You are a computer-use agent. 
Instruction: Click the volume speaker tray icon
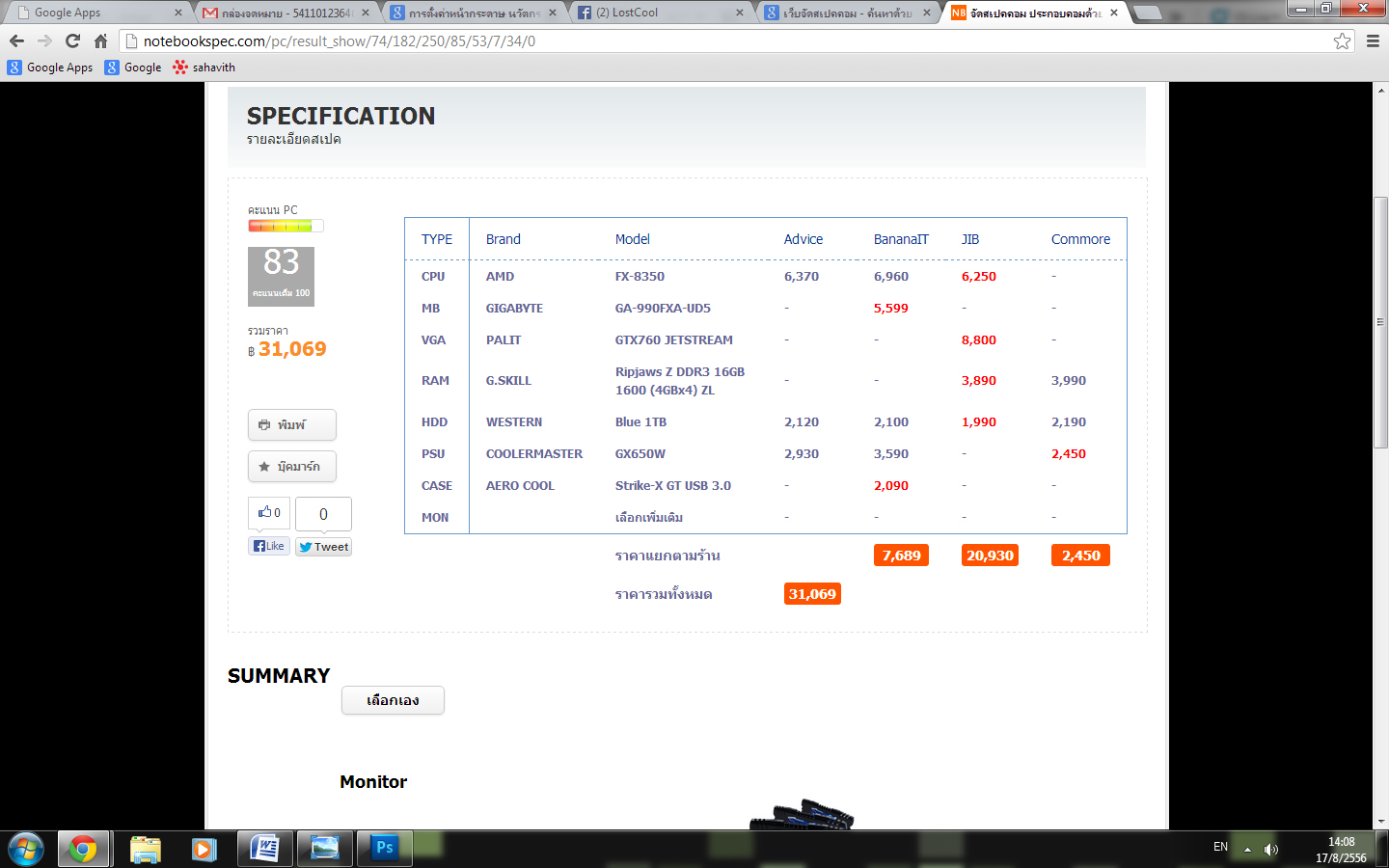[x=1271, y=850]
